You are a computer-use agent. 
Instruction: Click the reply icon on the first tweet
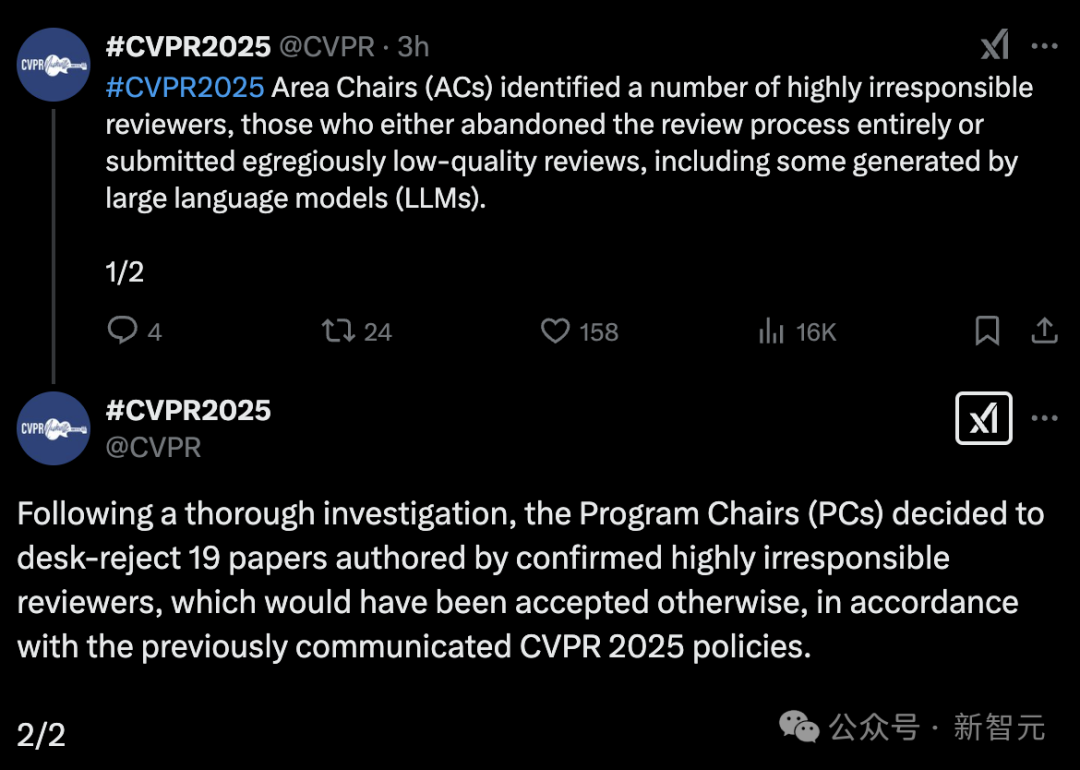tap(118, 331)
